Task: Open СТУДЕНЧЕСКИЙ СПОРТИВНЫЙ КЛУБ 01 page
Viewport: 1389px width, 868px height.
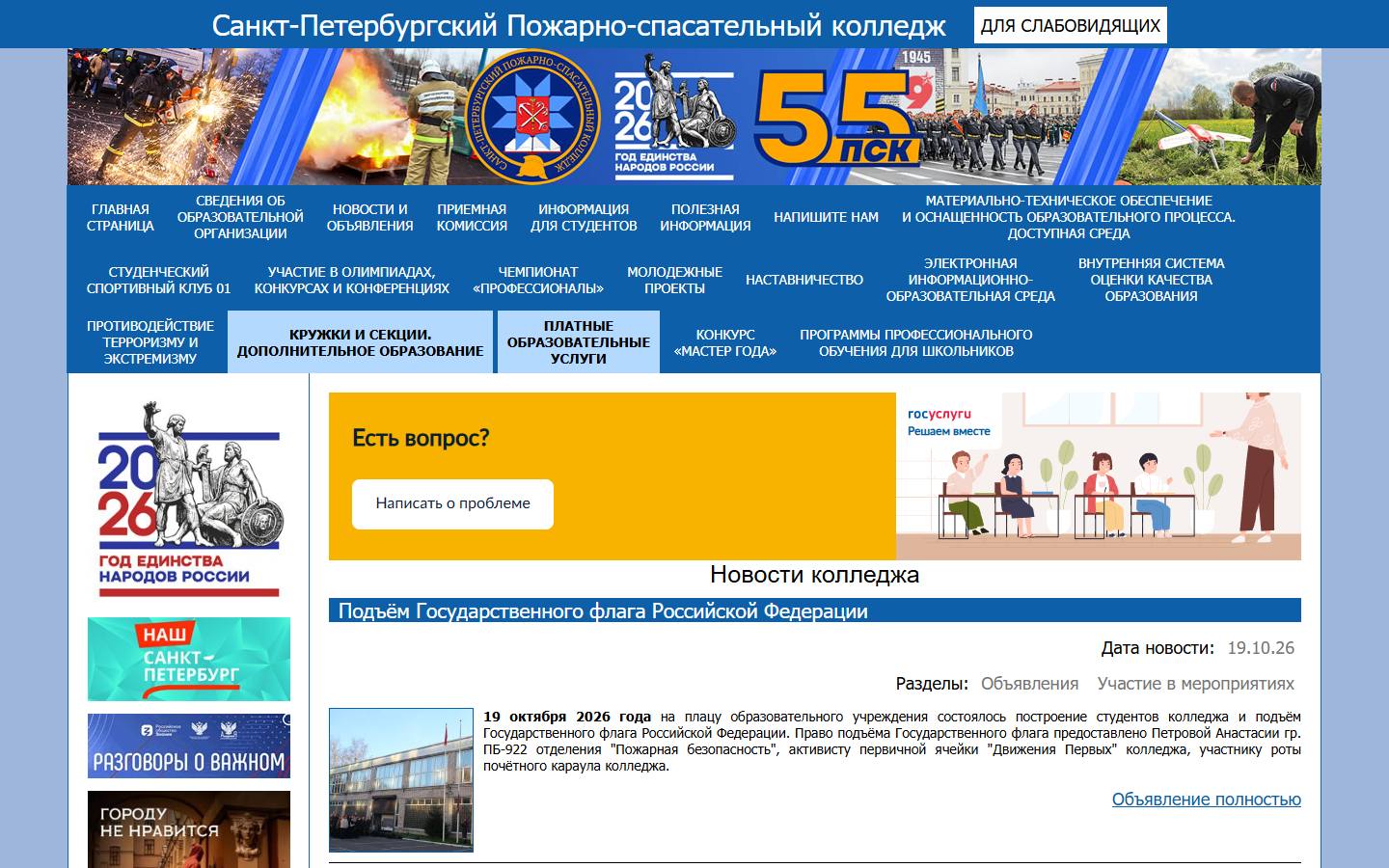Action: pos(158,280)
